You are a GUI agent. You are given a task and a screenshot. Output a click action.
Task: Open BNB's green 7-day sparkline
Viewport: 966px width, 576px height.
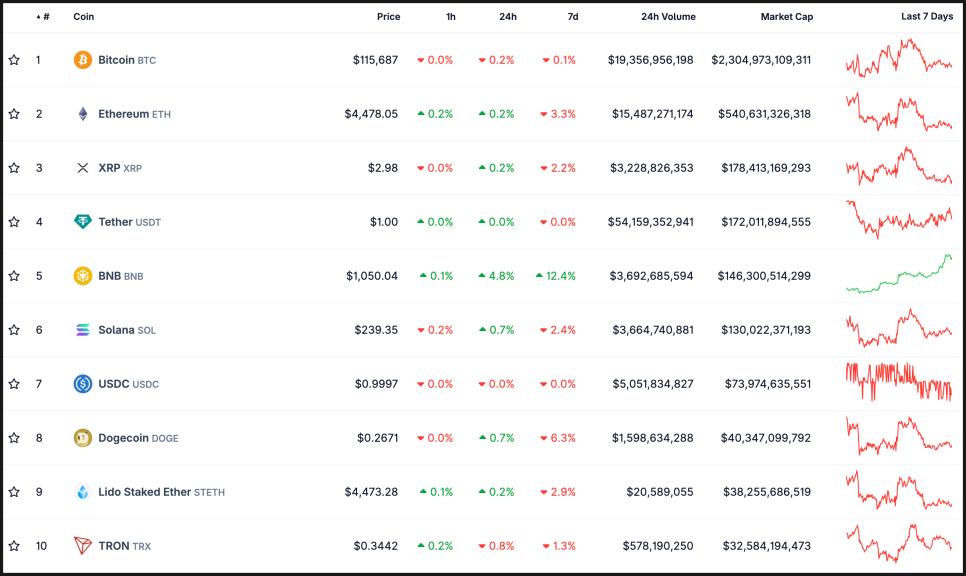(x=899, y=274)
